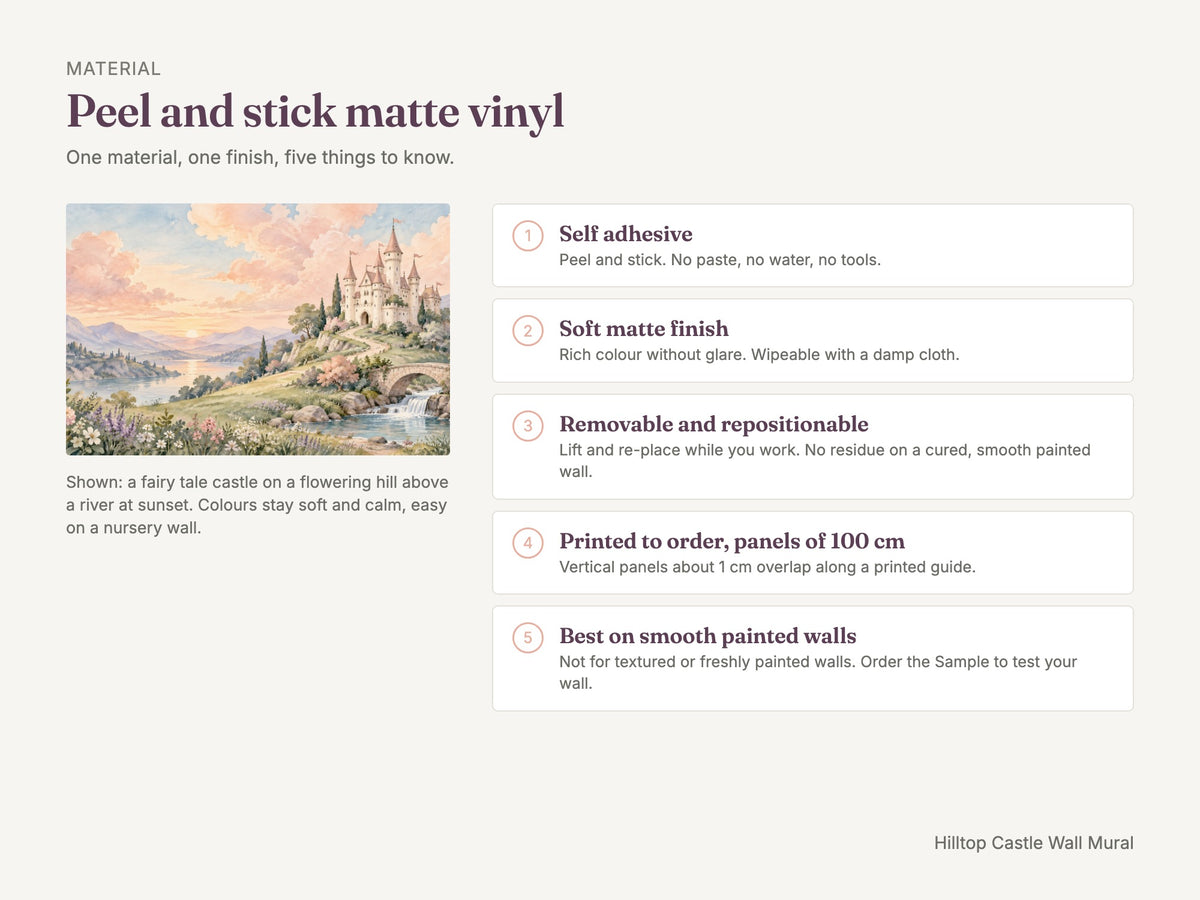Click the circled number 3 icon

[x=528, y=426]
